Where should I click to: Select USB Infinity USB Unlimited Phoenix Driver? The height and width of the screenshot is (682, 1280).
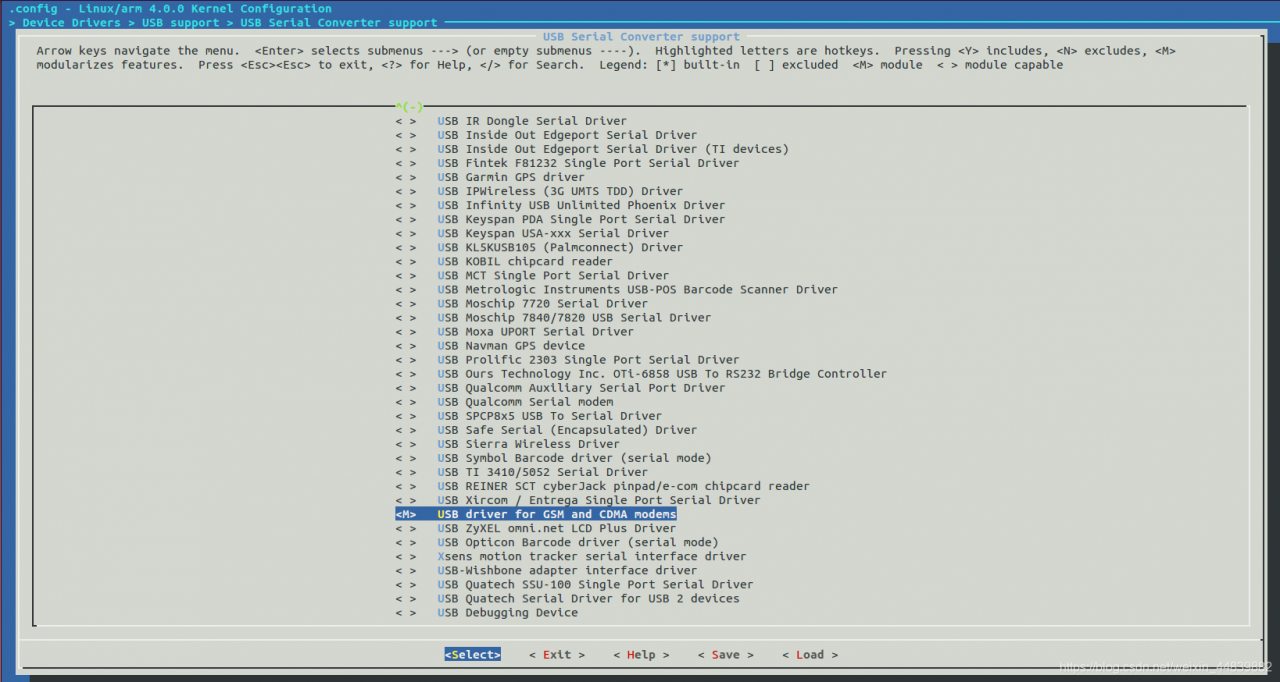click(x=581, y=205)
